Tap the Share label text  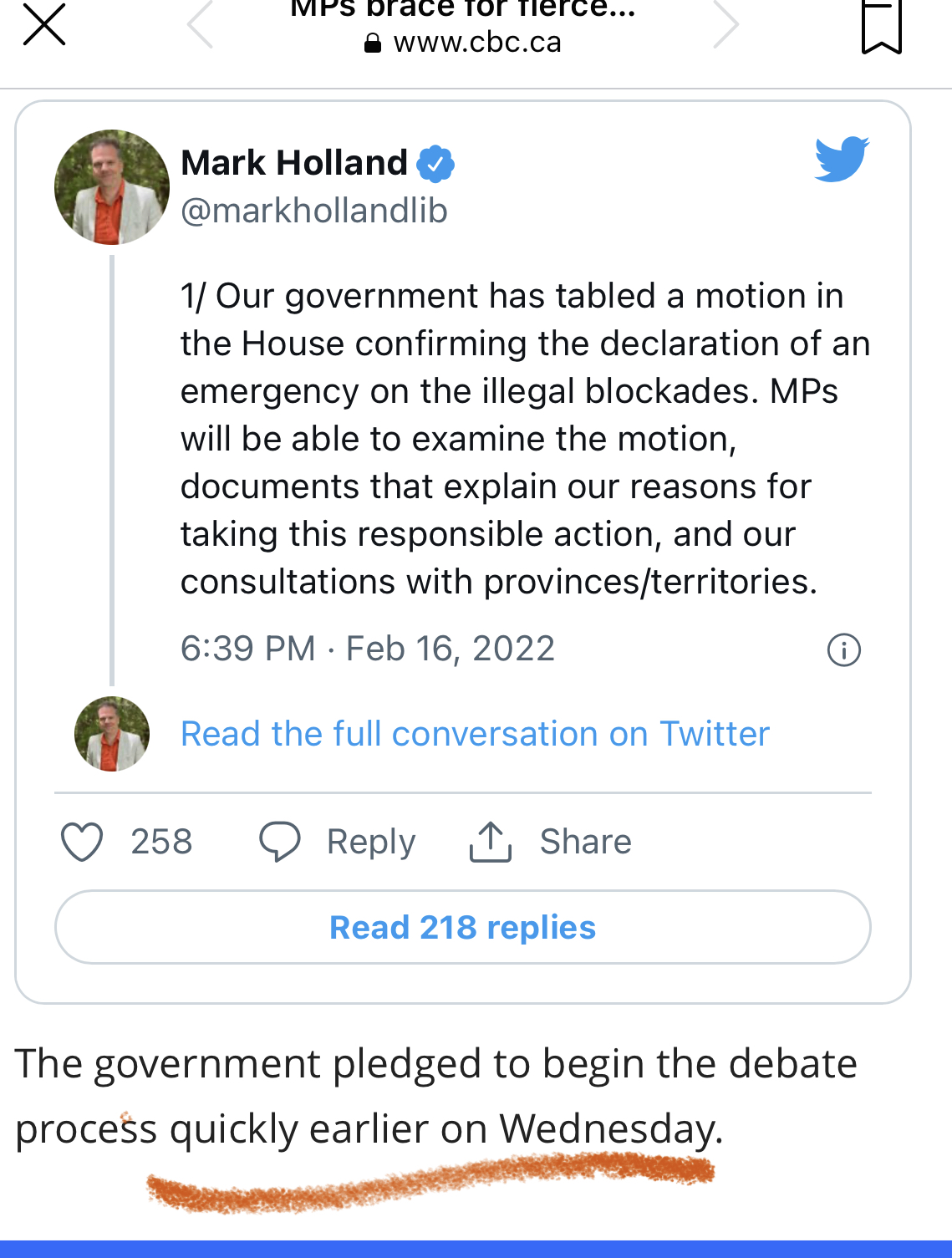586,842
